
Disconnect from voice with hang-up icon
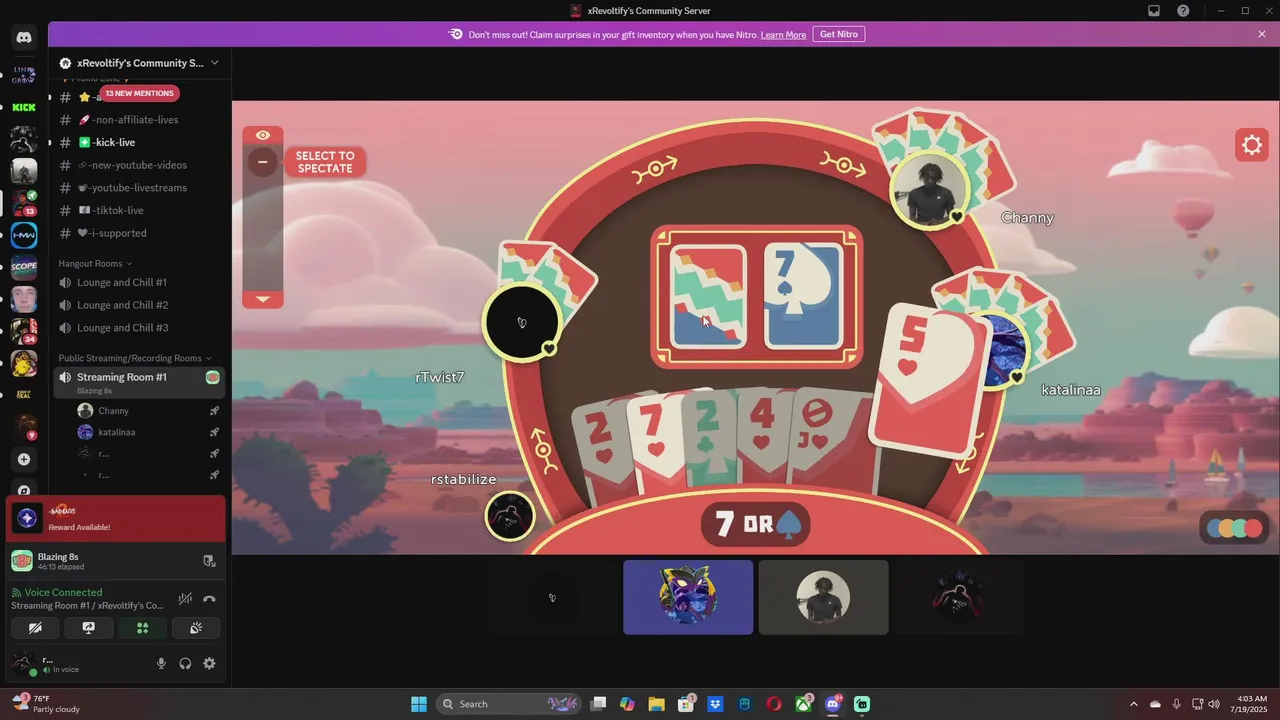tap(209, 599)
